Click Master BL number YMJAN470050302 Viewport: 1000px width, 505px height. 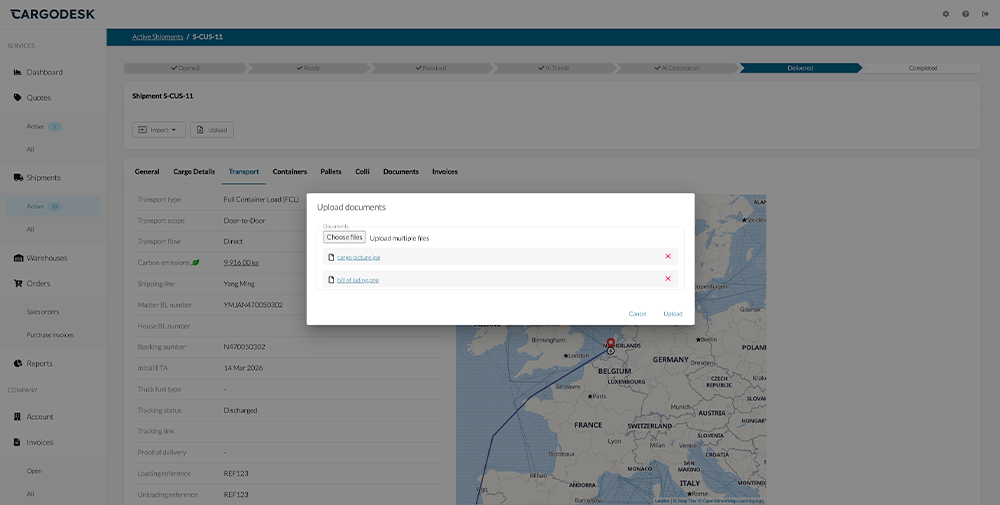(253, 305)
